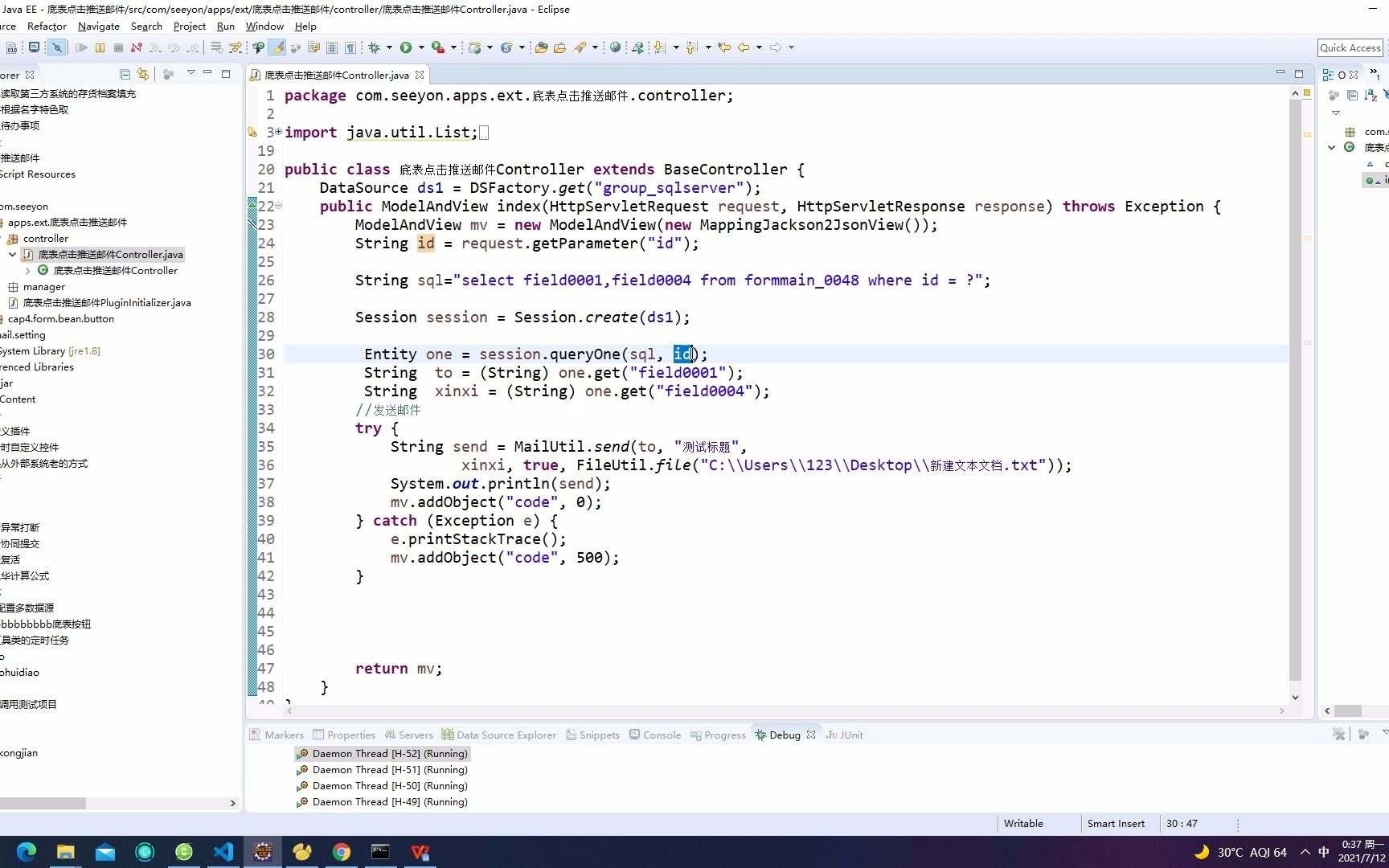Collapse the Controller.java tree node

pos(12,254)
